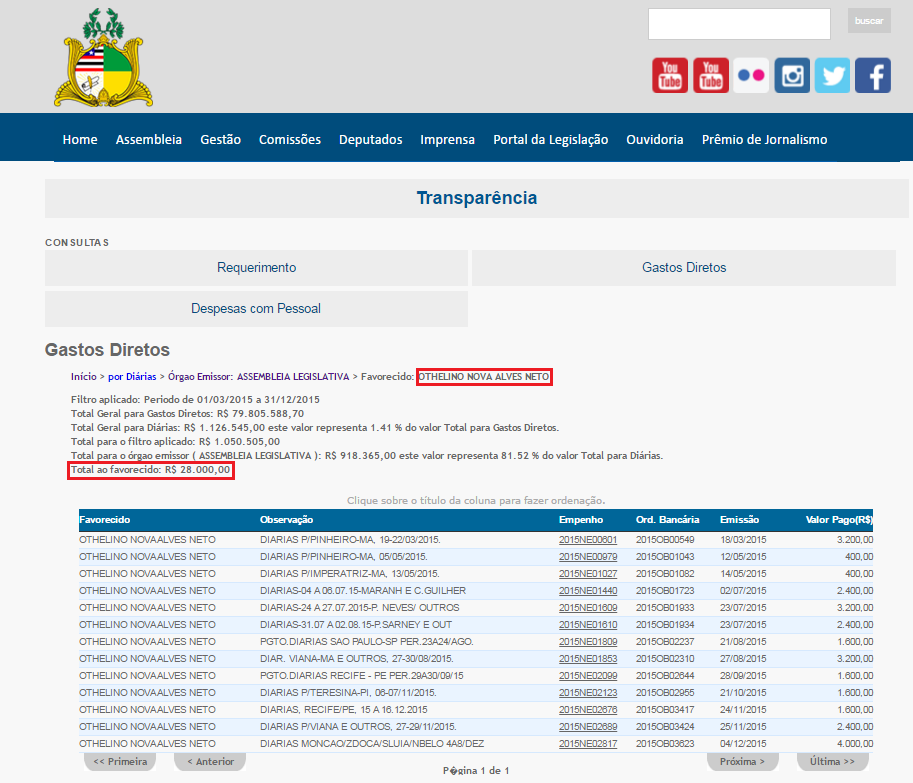
Task: Go to the Ouvidoria menu item
Action: coord(655,140)
